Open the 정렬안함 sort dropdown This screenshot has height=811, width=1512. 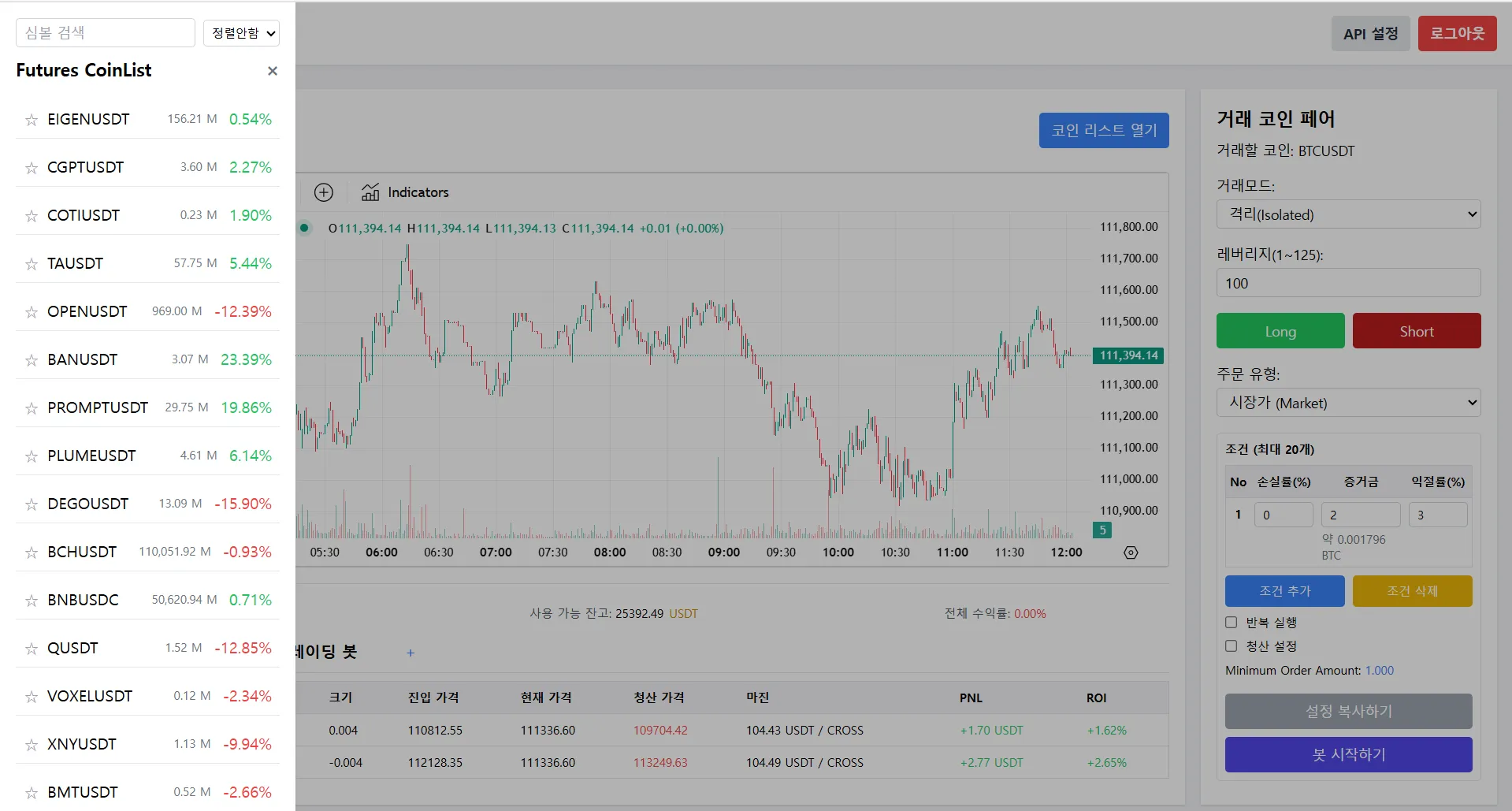(242, 33)
